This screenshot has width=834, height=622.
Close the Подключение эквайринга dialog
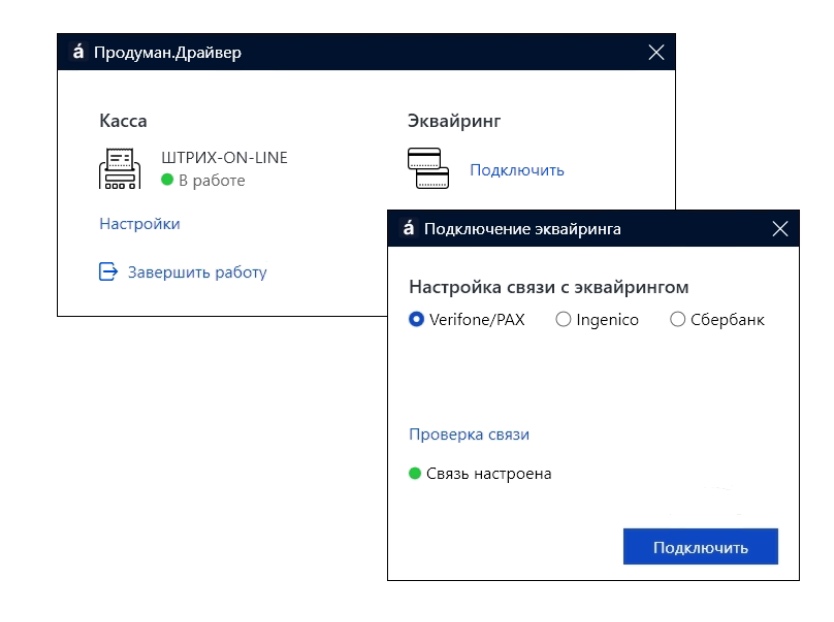[x=780, y=229]
